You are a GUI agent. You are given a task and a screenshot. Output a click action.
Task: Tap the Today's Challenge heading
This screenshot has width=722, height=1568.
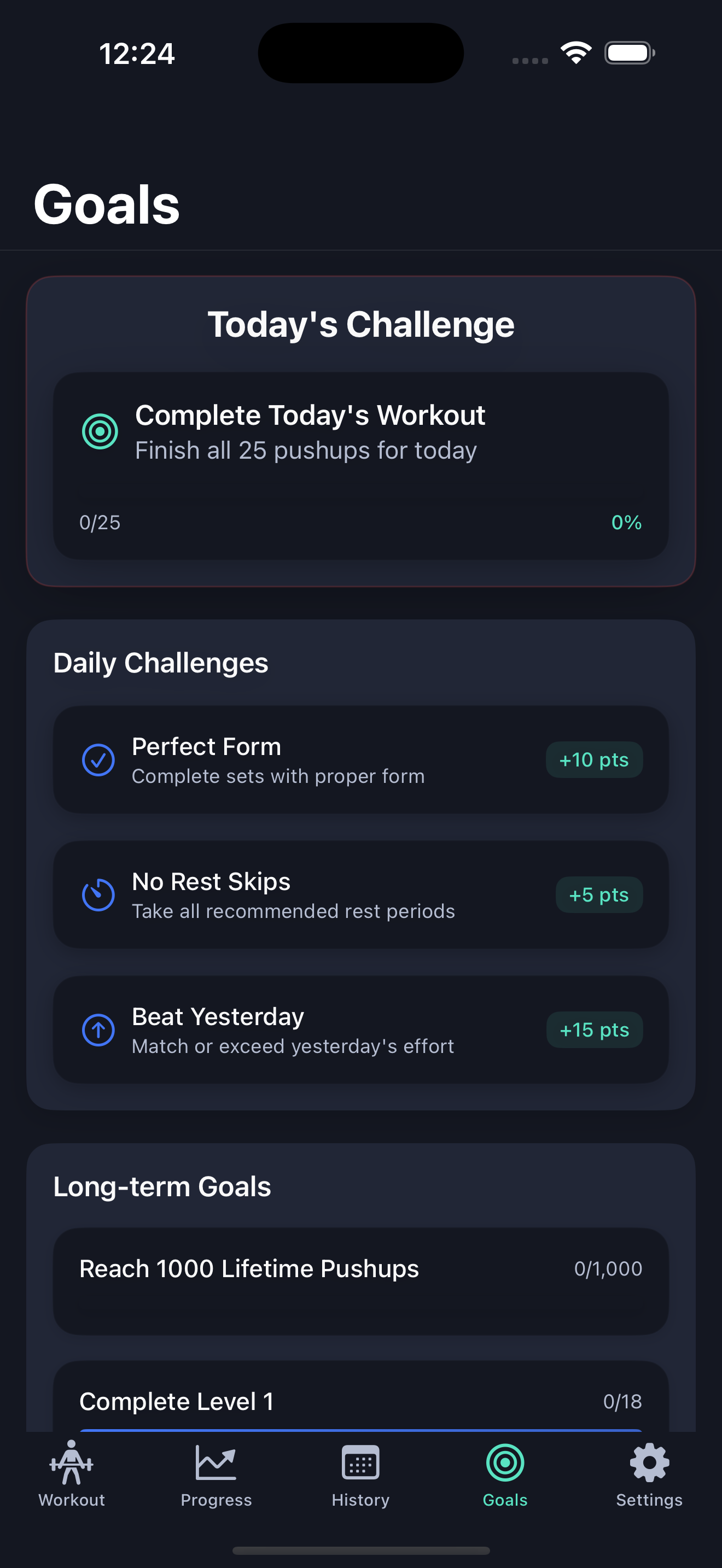coord(361,324)
